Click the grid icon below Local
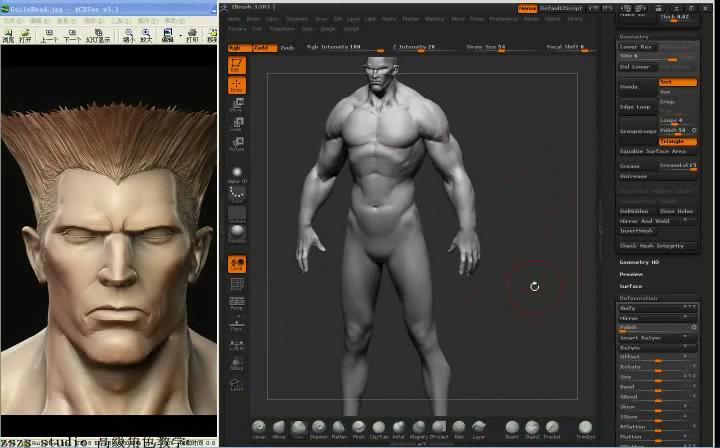 coord(237,285)
